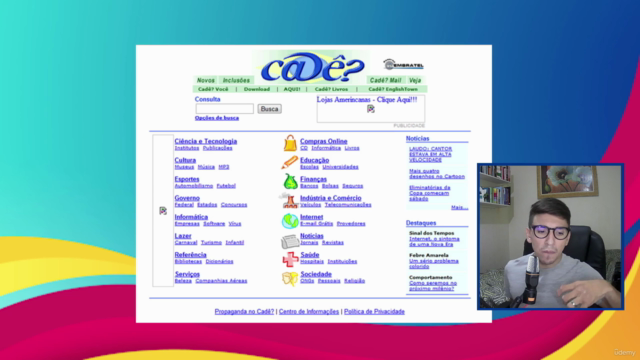This screenshot has width=640, height=360.
Task: Open Educação category text link
Action: click(x=314, y=160)
